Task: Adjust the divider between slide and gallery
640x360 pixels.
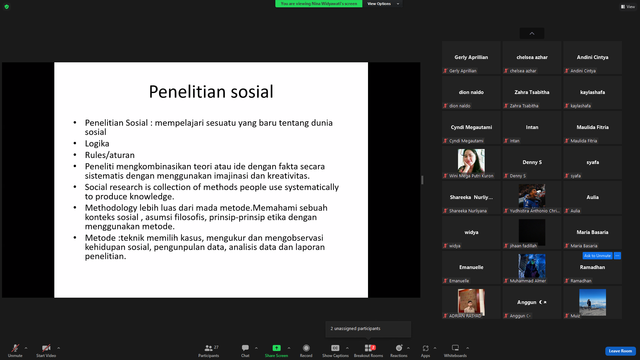Action: (422, 180)
